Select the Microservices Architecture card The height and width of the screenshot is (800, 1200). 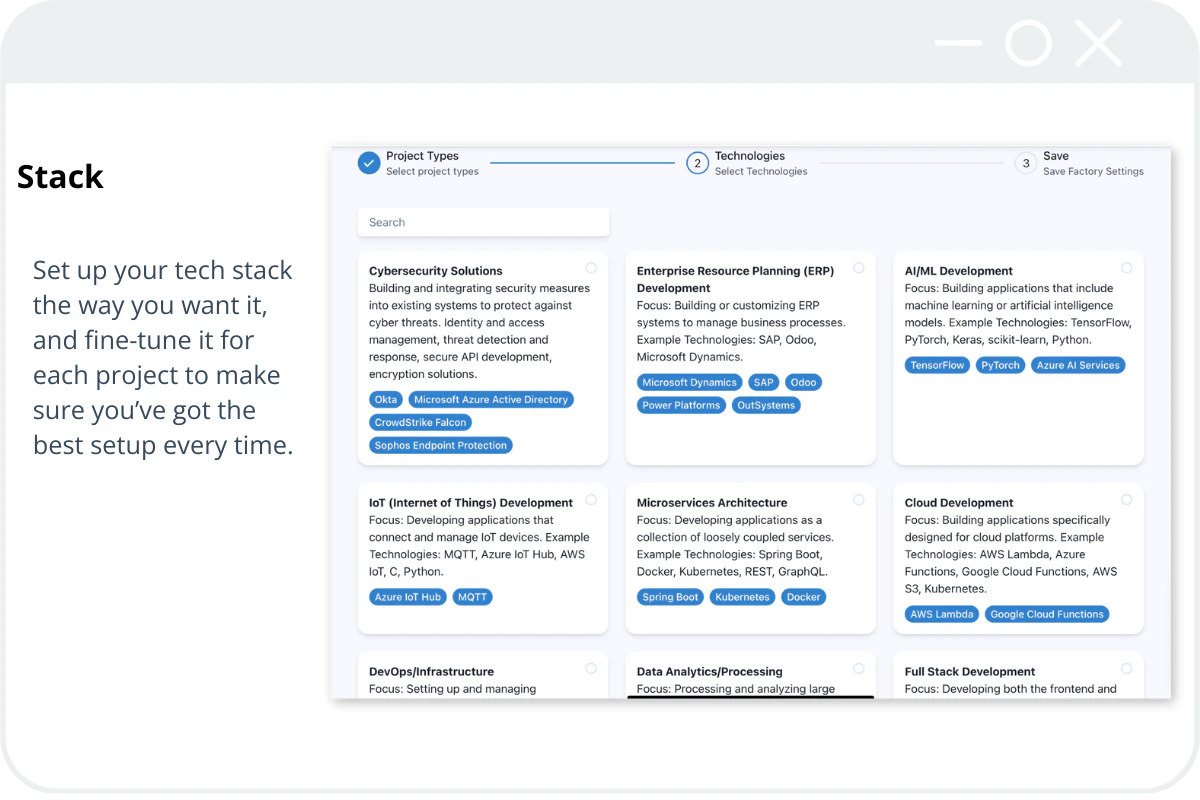pos(858,499)
